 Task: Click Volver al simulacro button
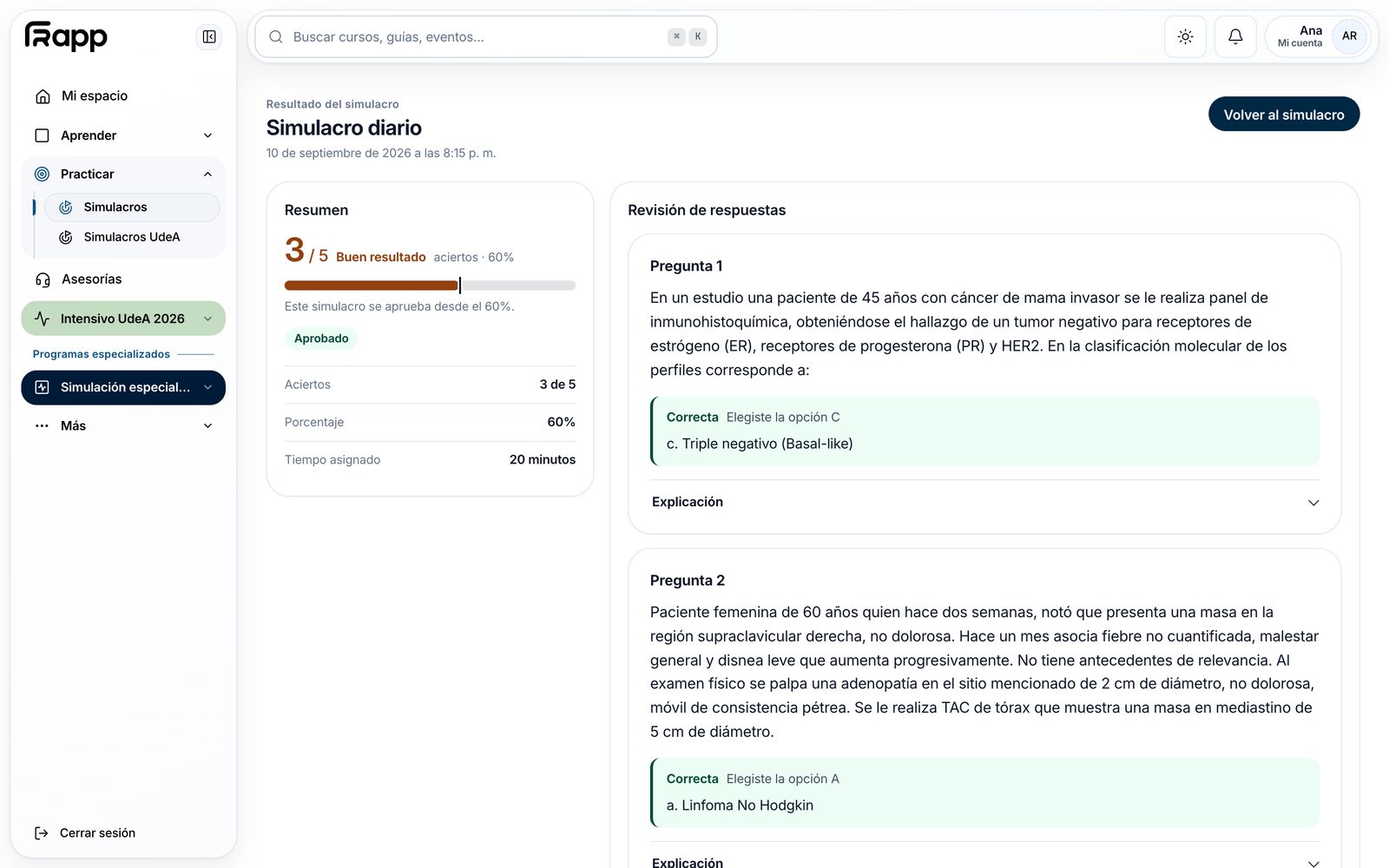pos(1284,115)
